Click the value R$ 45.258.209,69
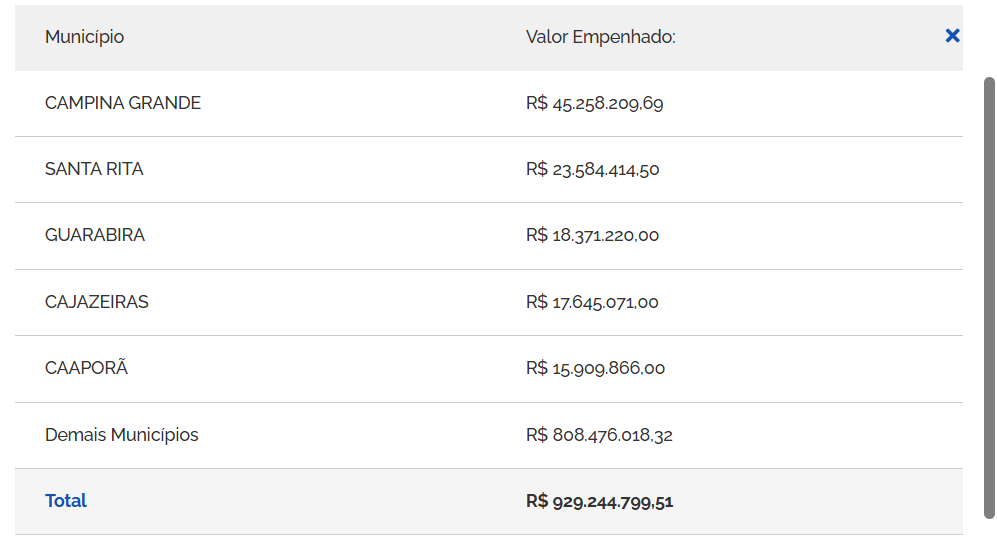 pos(594,103)
